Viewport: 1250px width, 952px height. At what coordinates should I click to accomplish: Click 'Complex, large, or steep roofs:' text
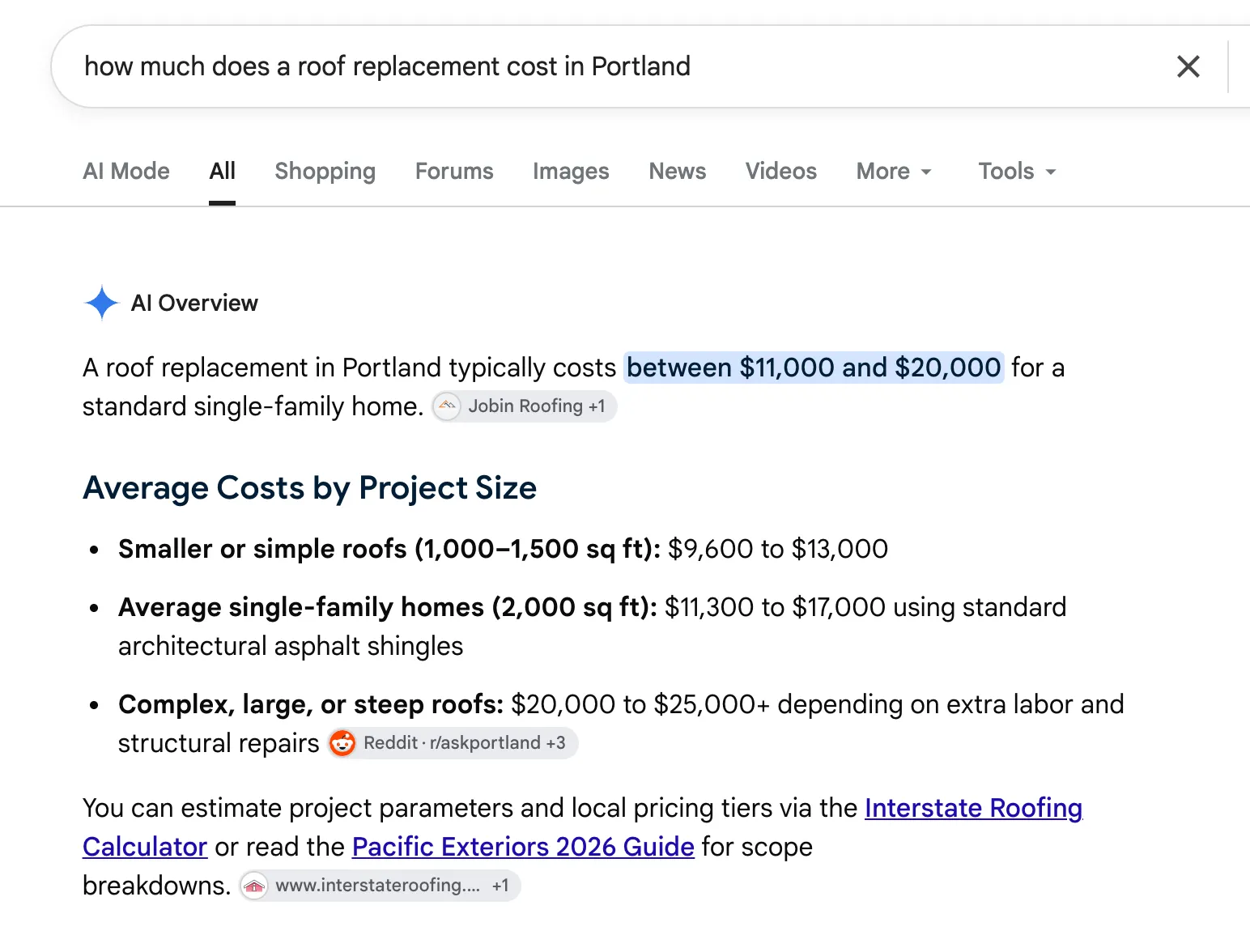click(311, 704)
